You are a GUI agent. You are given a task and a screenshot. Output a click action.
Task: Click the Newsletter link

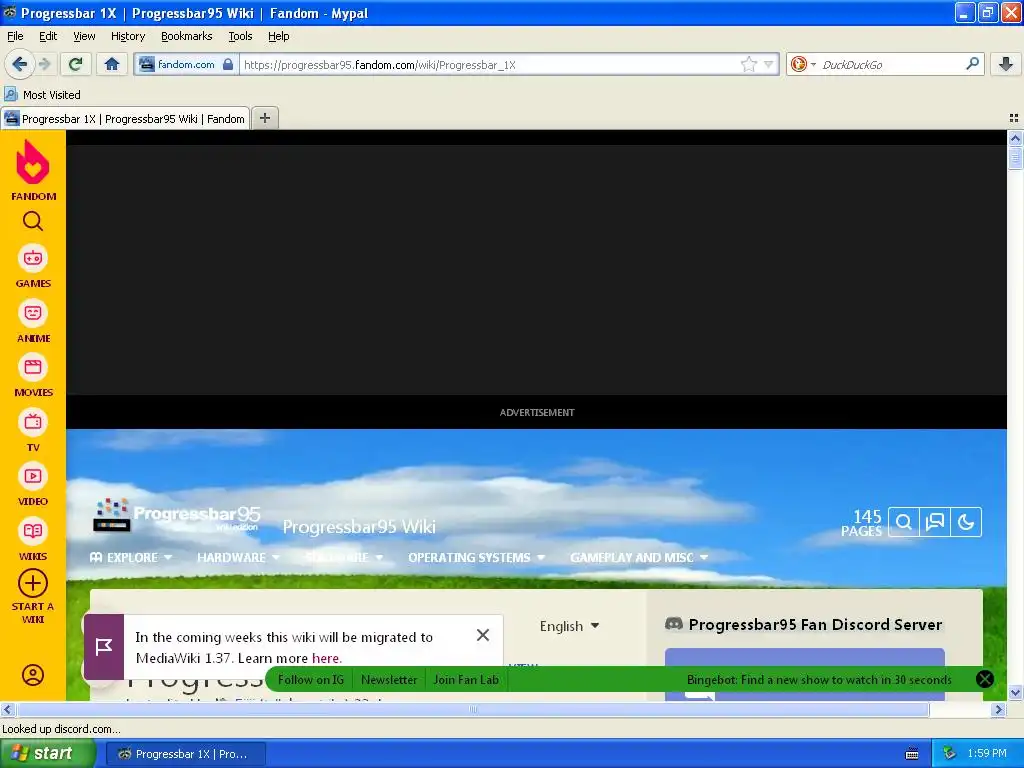[389, 679]
